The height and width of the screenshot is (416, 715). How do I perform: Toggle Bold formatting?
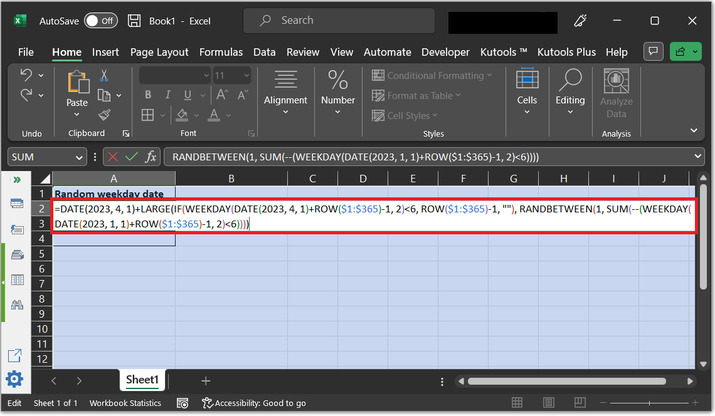148,95
